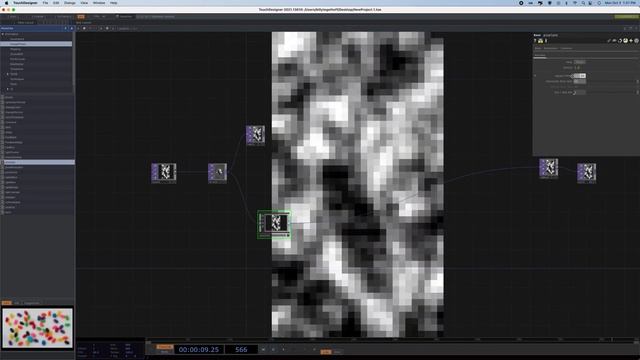Open the Window menu
The width and height of the screenshot is (640, 360).
pyautogui.click(x=99, y=3)
